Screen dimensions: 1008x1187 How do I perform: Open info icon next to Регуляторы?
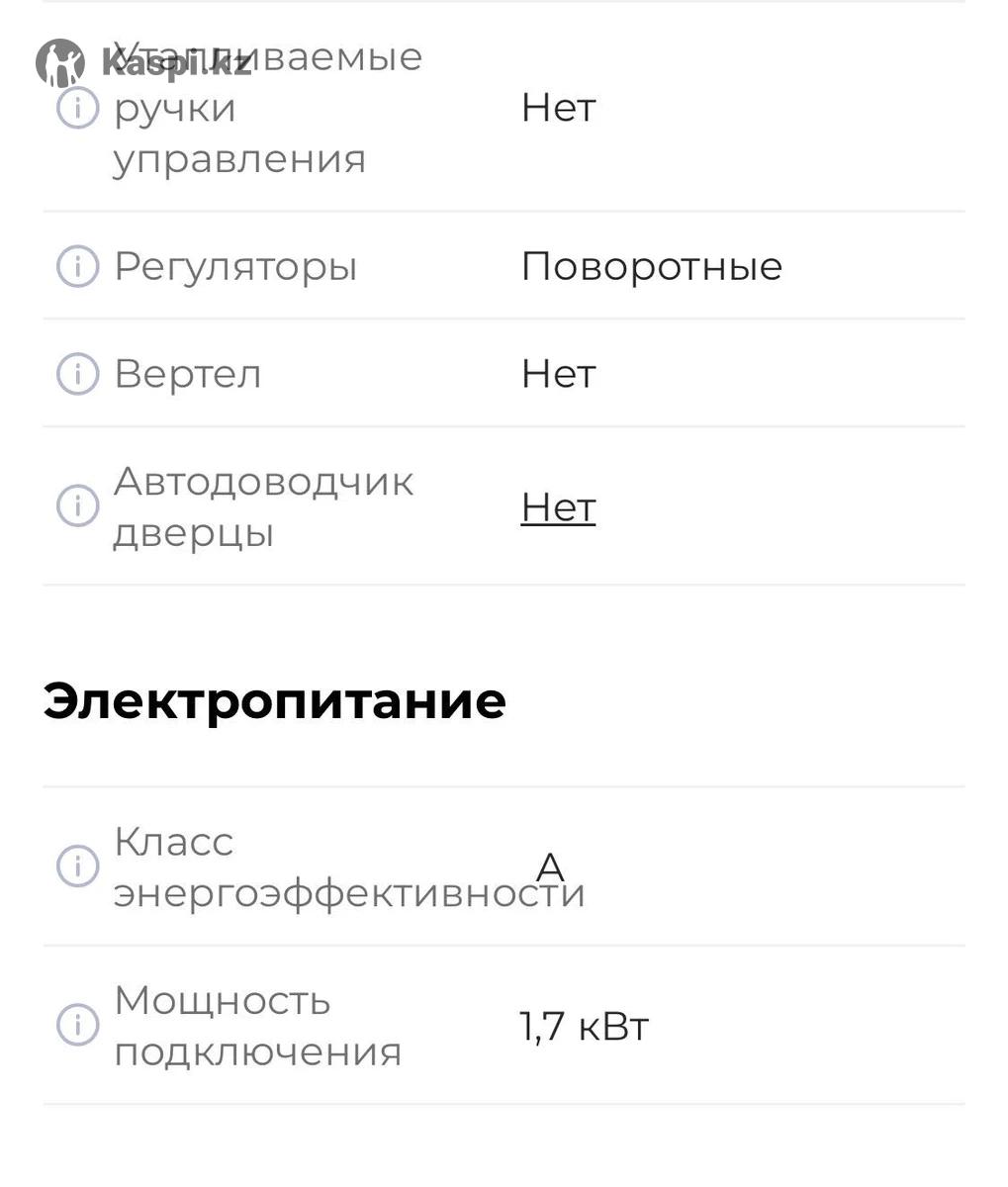coord(77,266)
